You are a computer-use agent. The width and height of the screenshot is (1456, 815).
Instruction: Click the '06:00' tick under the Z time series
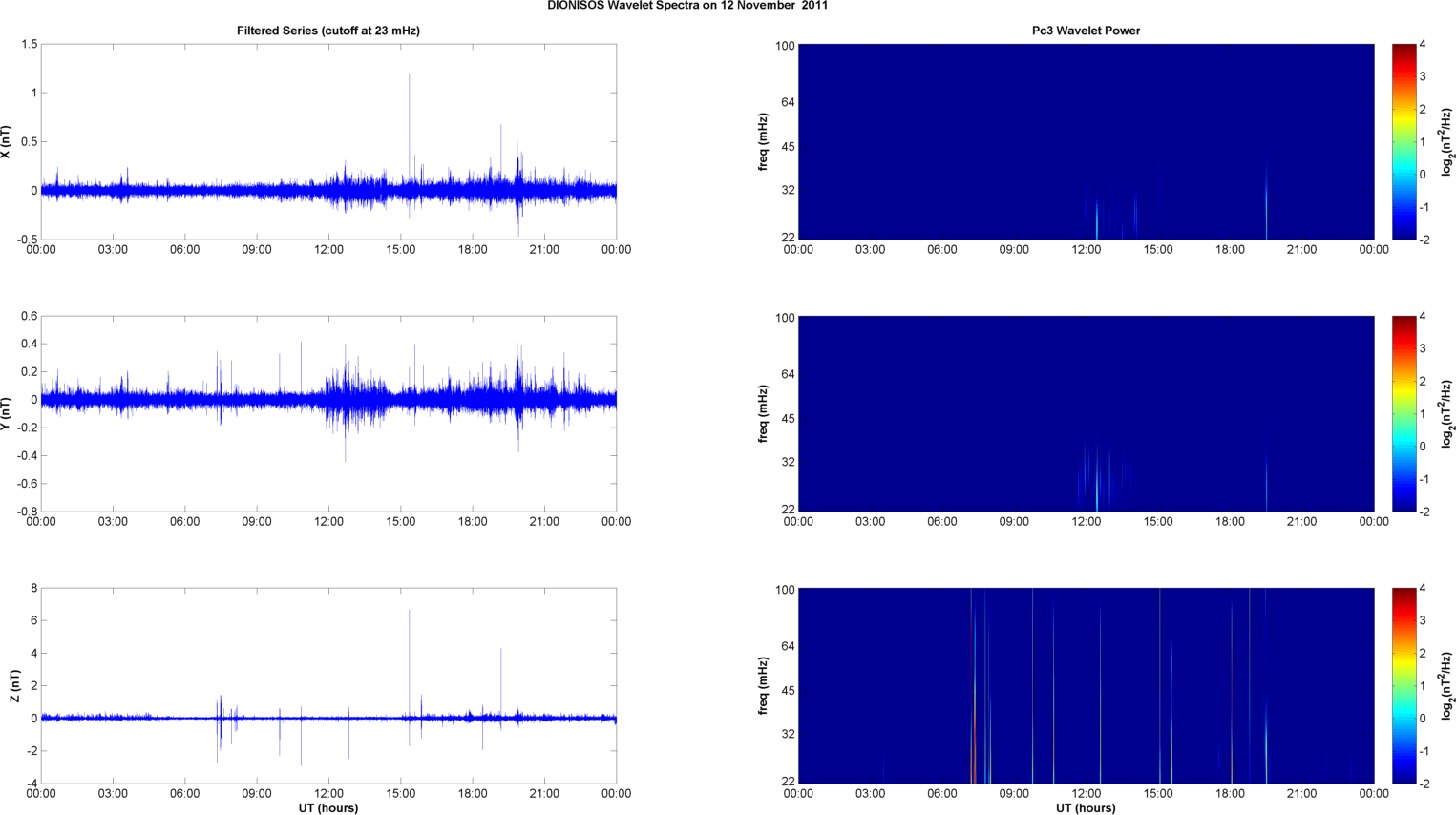tap(184, 794)
